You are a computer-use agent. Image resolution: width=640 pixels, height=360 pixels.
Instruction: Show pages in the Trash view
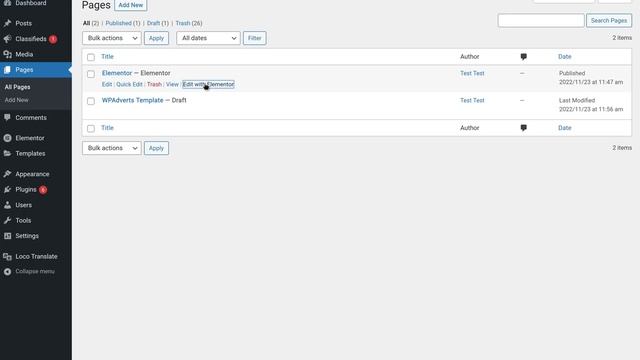(x=182, y=23)
